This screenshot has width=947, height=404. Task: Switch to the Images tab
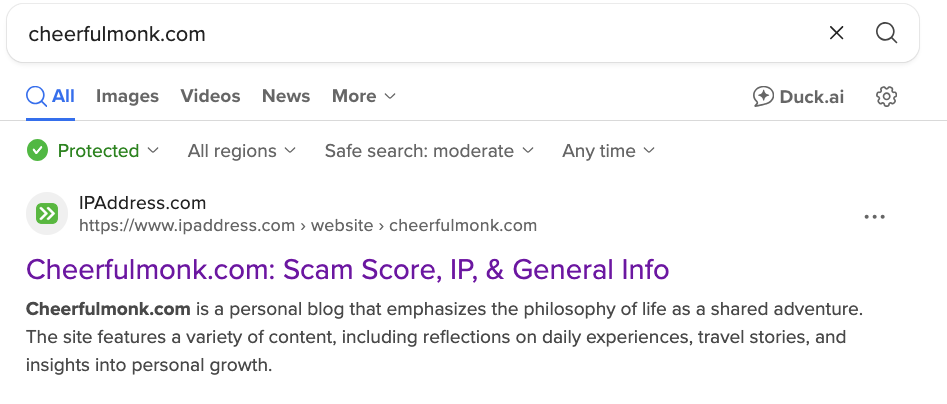(127, 97)
